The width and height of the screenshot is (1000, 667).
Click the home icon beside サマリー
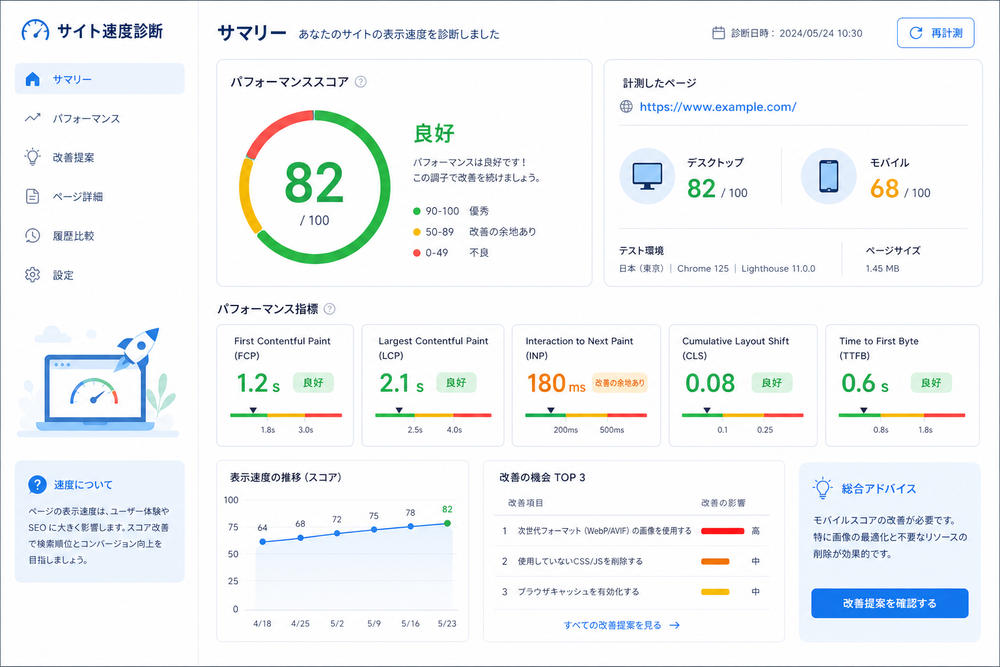click(33, 79)
